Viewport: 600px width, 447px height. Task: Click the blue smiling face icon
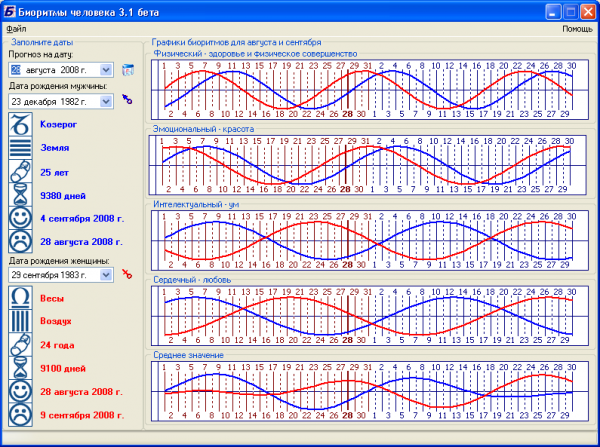[20, 218]
